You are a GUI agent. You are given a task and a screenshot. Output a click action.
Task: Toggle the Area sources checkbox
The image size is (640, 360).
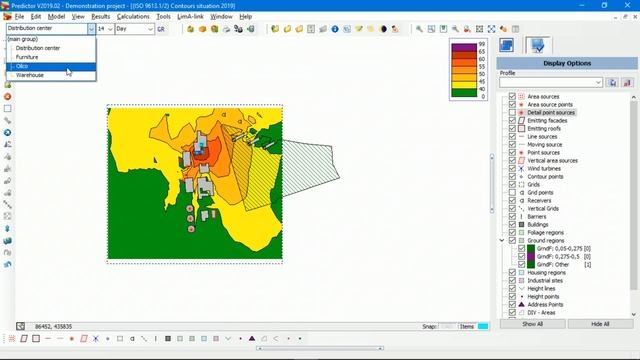point(512,96)
